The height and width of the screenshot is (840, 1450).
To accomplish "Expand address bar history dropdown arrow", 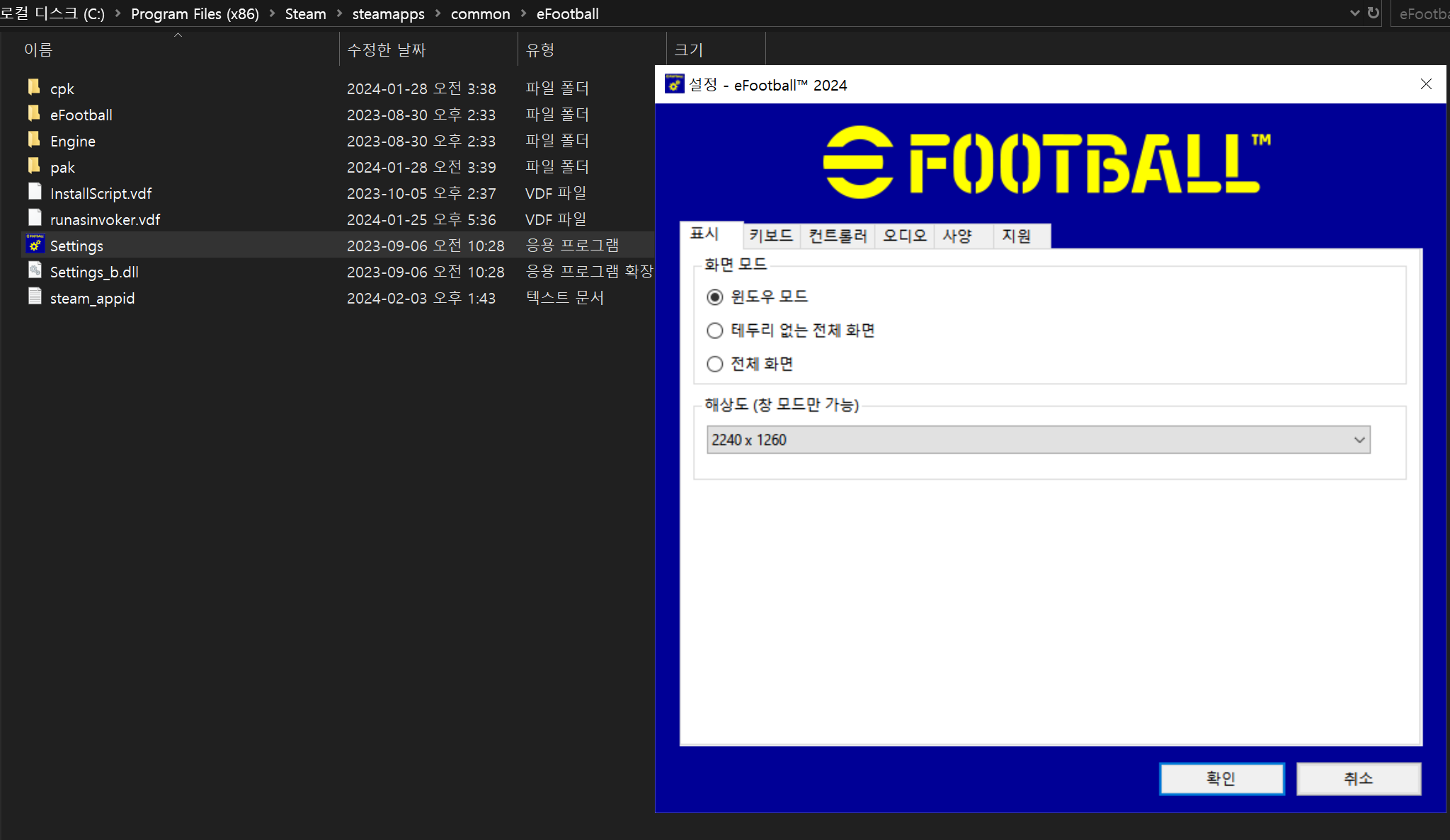I will (1355, 13).
